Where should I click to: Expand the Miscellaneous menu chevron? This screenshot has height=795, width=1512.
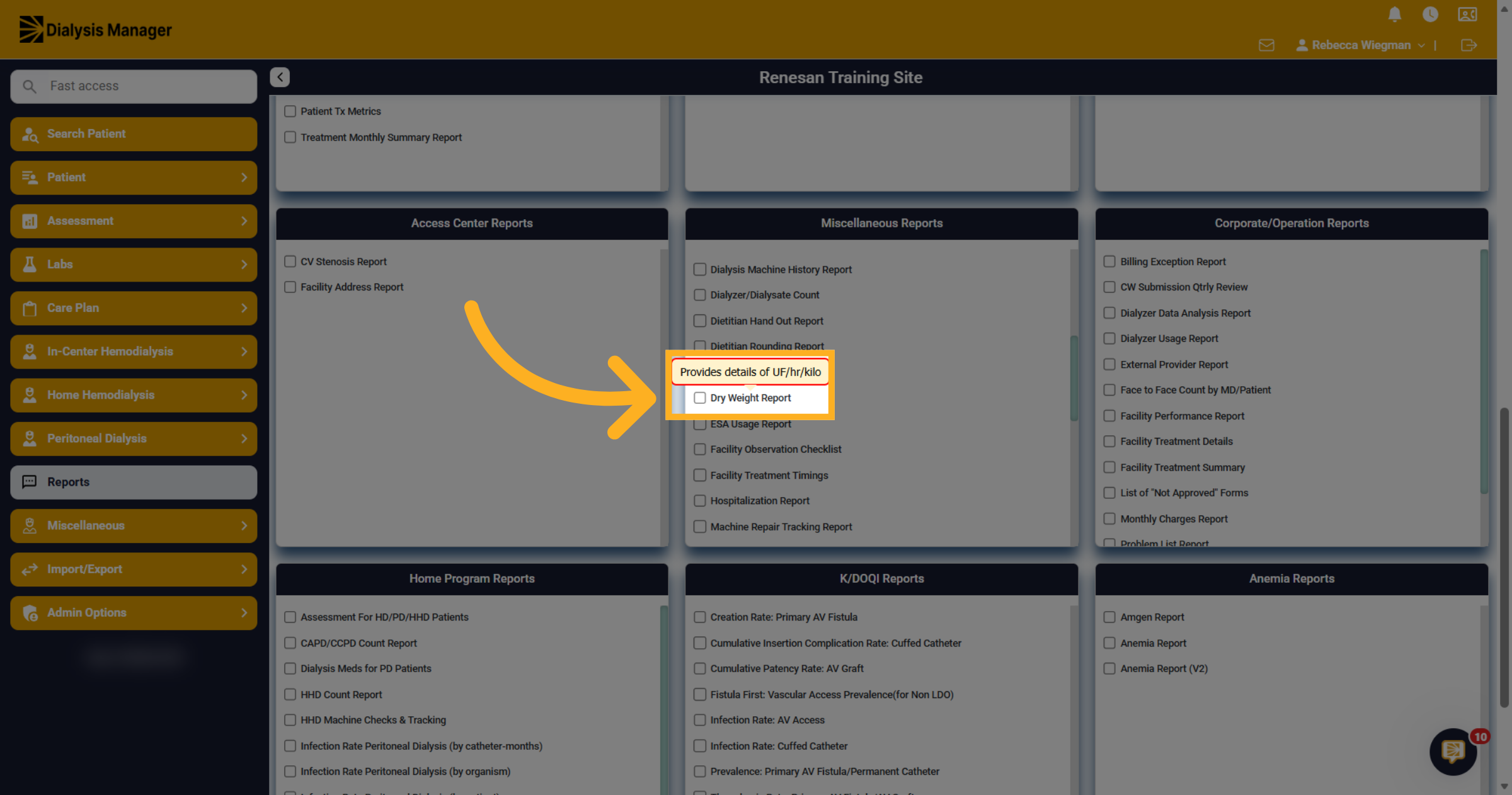(244, 525)
